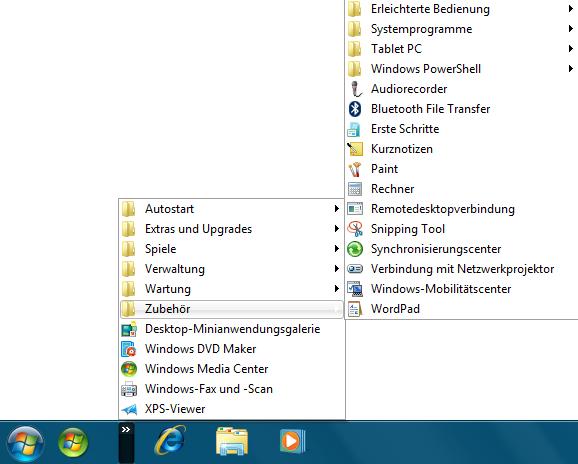Click Verbindung mit Netzwerkprojektor text
Screen dimensions: 578x464
[x=462, y=269]
